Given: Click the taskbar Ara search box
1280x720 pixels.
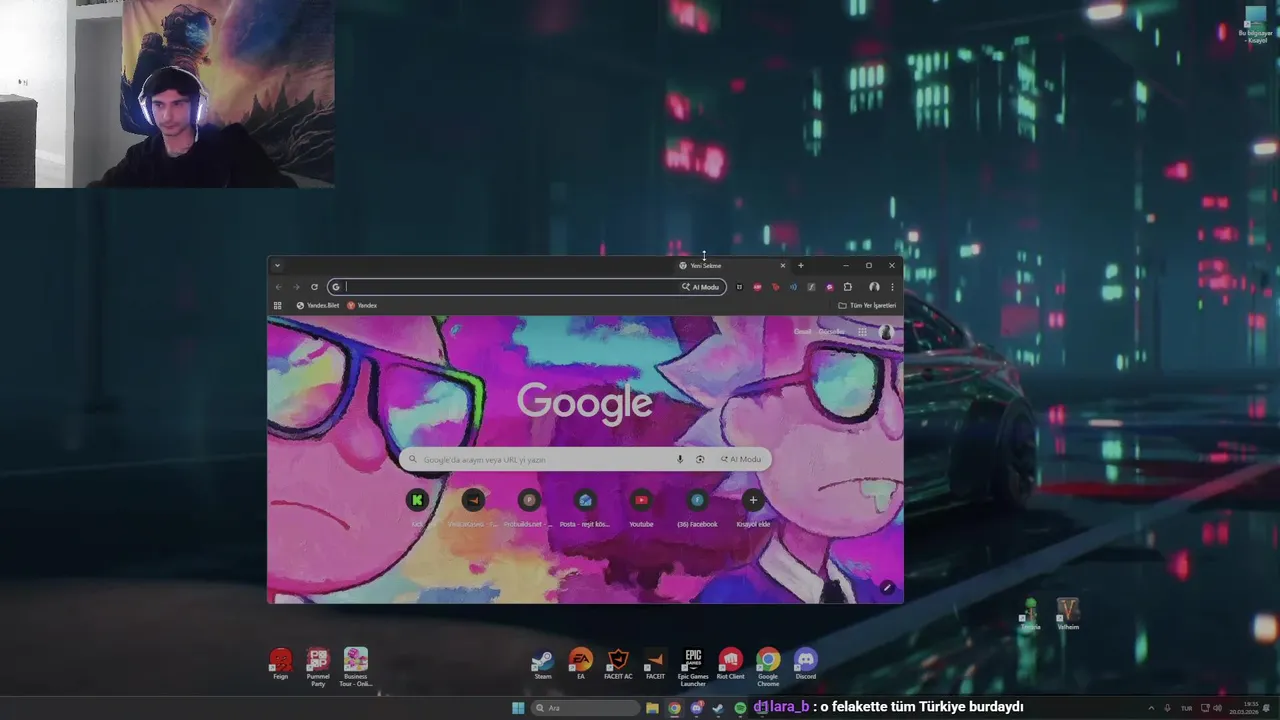Looking at the screenshot, I should pyautogui.click(x=585, y=708).
